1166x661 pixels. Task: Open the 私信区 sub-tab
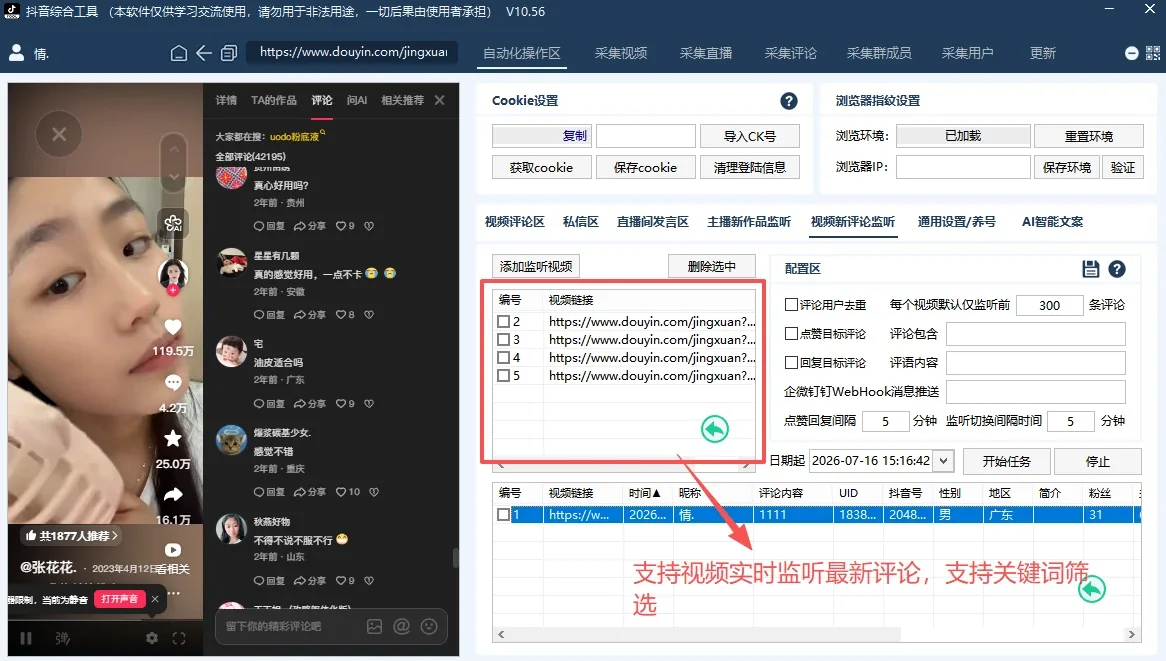click(x=581, y=222)
